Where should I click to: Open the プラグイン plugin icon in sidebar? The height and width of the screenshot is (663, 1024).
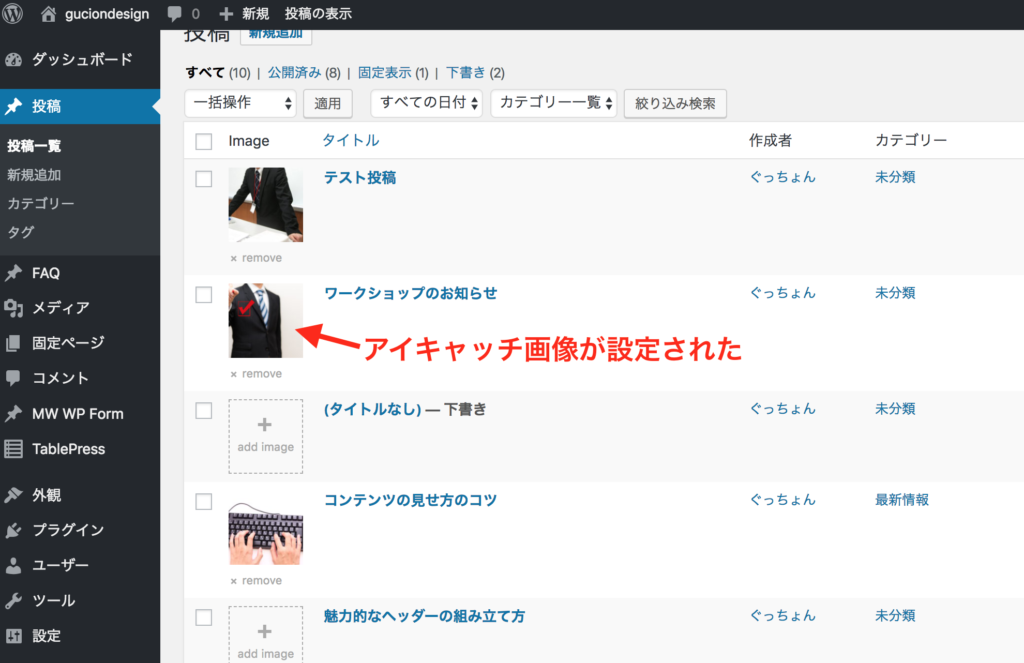[x=14, y=530]
